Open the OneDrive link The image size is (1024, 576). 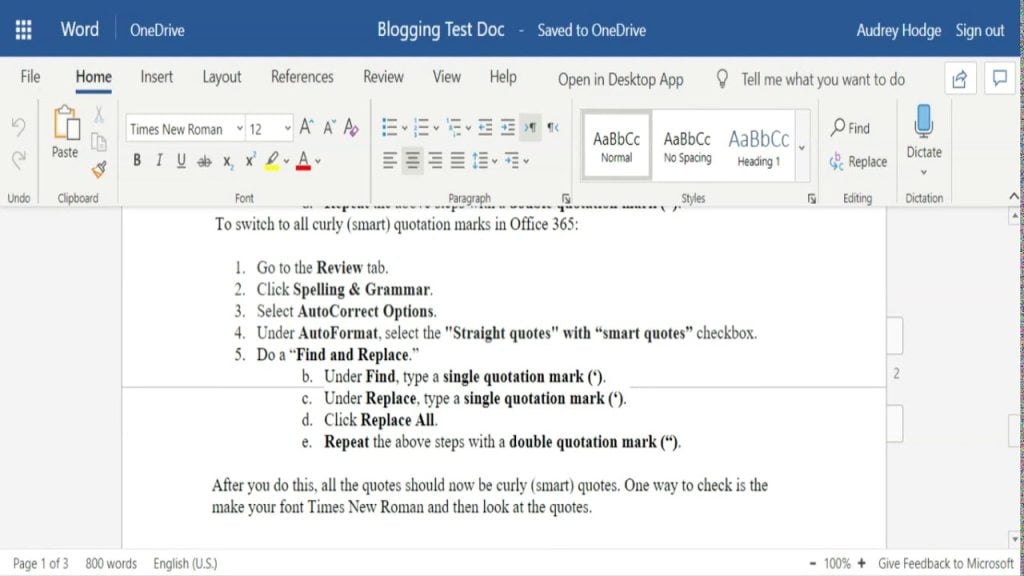click(157, 31)
